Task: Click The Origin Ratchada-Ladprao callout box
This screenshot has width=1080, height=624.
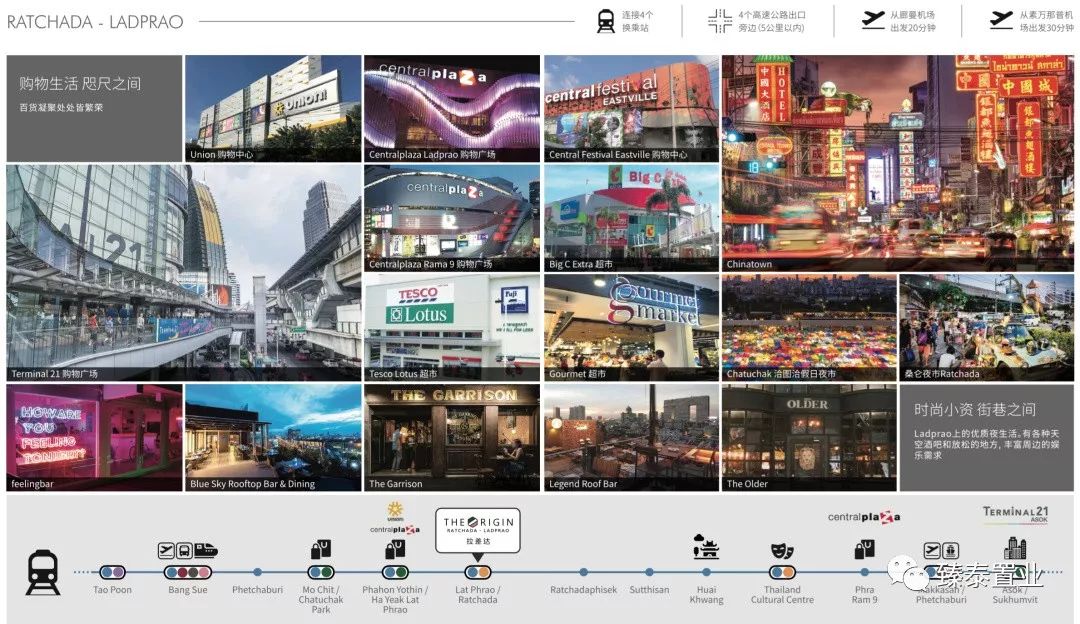Action: tap(477, 530)
